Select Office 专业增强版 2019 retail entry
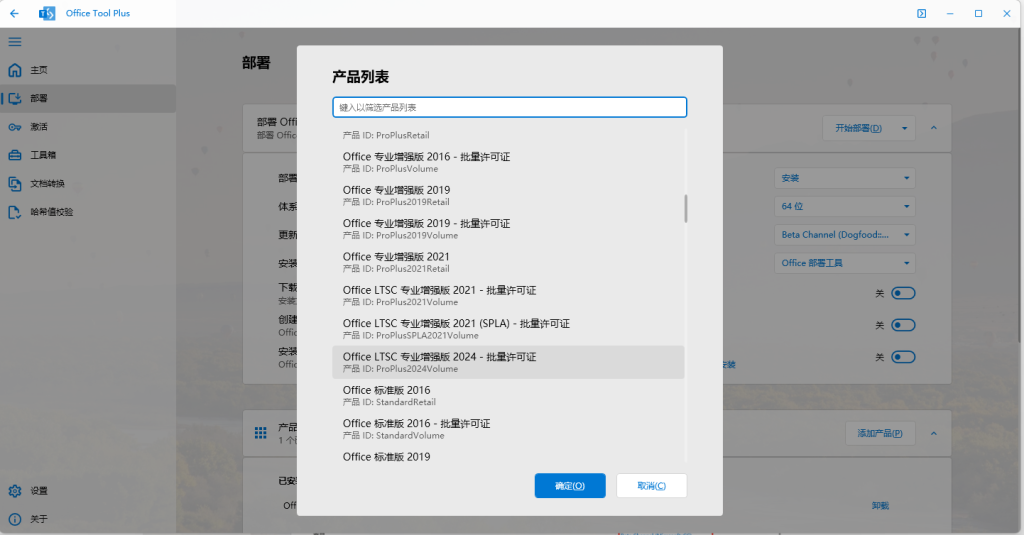 (x=508, y=195)
